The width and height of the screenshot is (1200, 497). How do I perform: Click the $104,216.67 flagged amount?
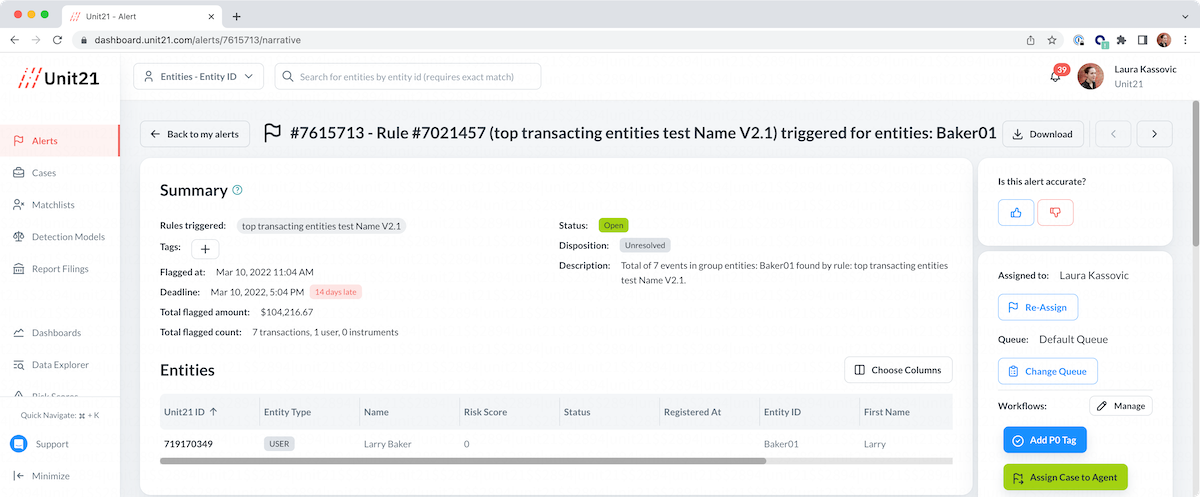(287, 312)
